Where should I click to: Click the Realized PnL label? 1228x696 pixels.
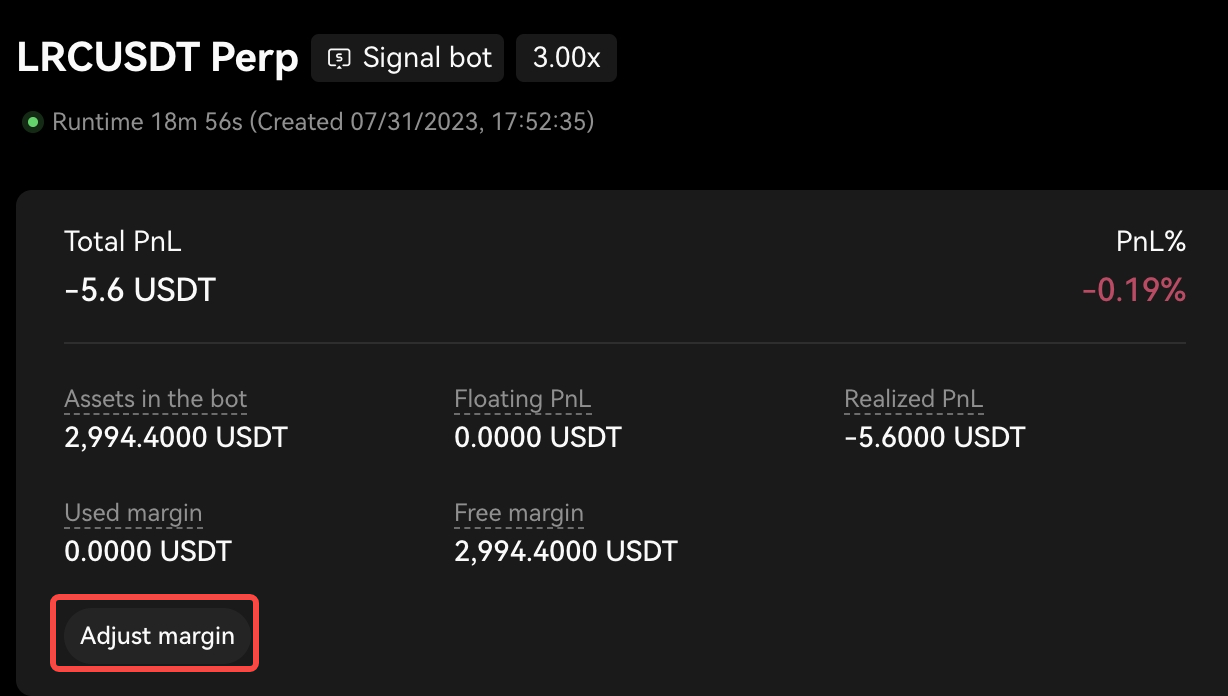click(x=913, y=399)
